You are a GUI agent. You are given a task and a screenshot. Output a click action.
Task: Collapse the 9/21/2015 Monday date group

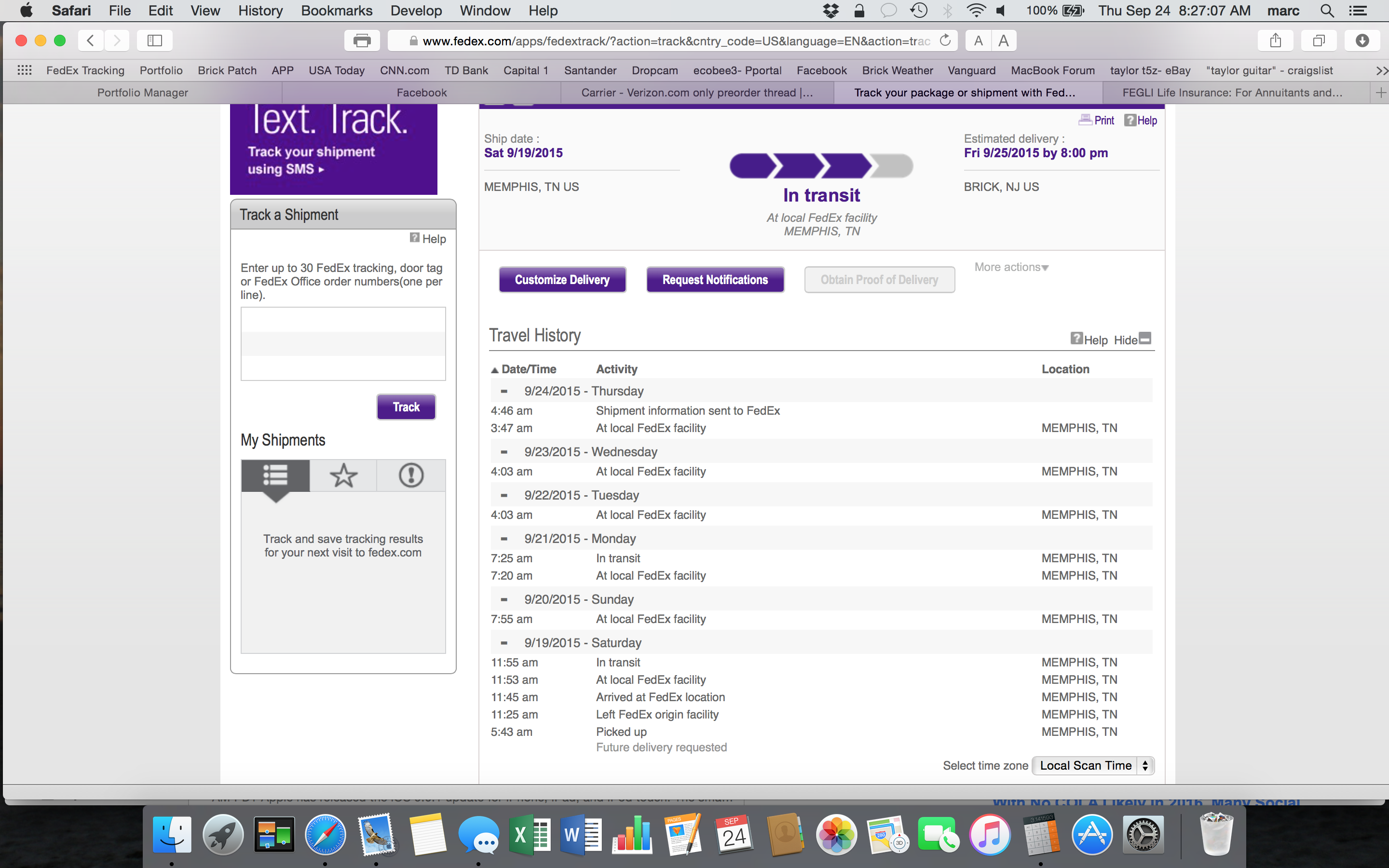pyautogui.click(x=504, y=539)
